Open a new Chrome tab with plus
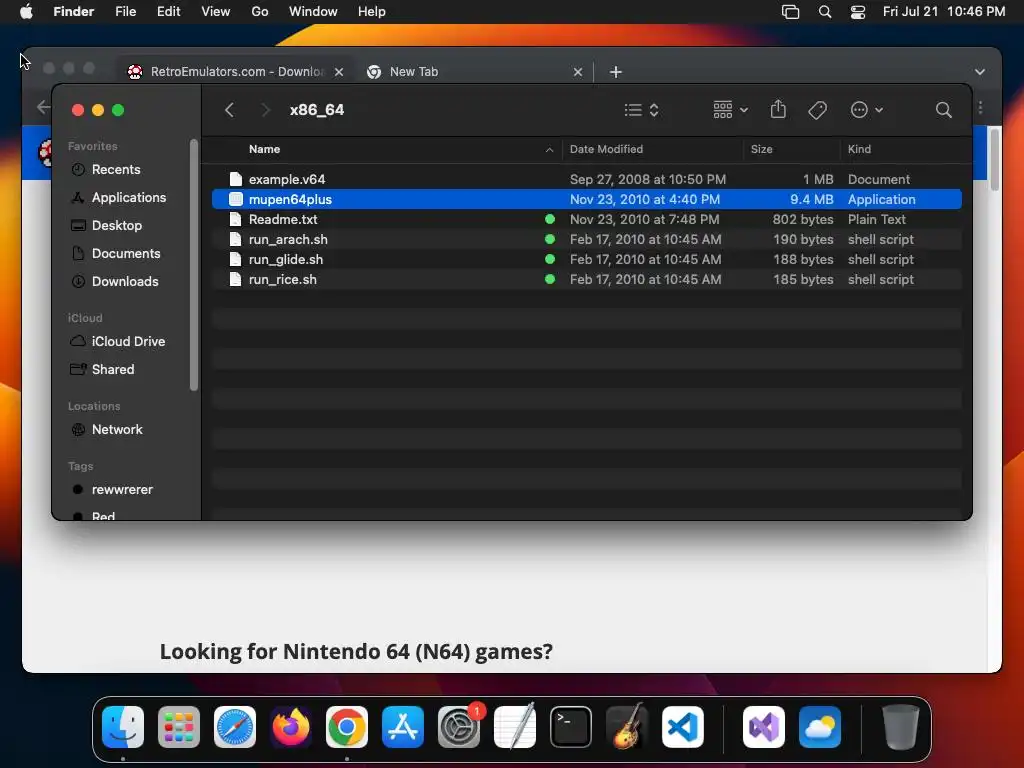Image resolution: width=1024 pixels, height=768 pixels. pos(616,72)
